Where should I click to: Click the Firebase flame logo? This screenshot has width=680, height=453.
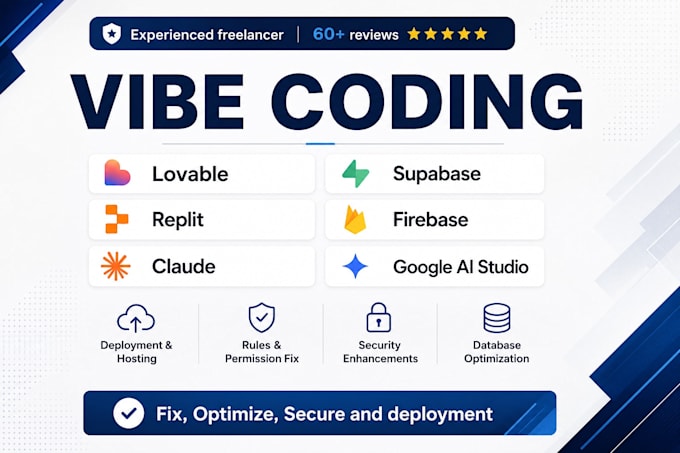[355, 220]
